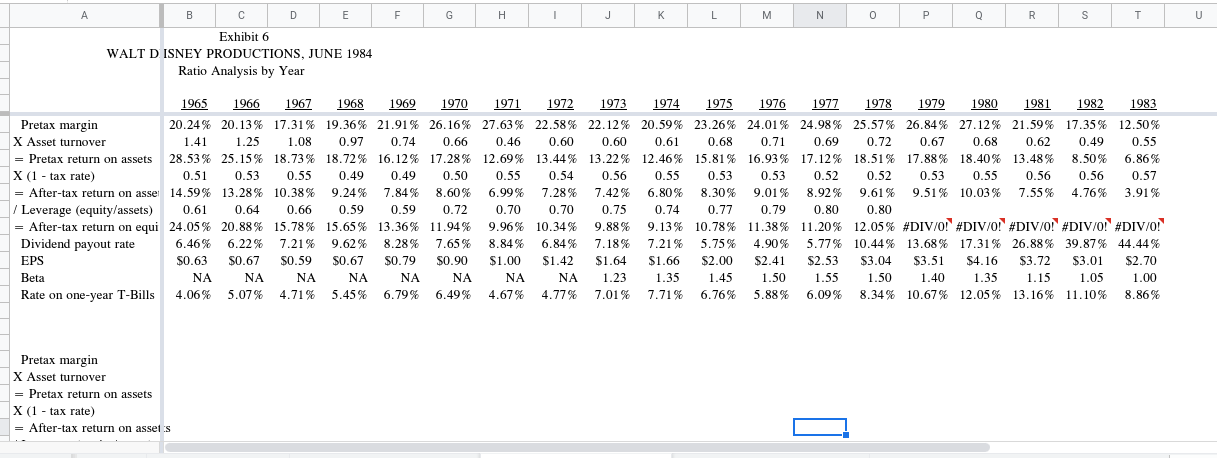Viewport: 1217px width, 458px height.
Task: Select column header G
Action: click(x=449, y=15)
